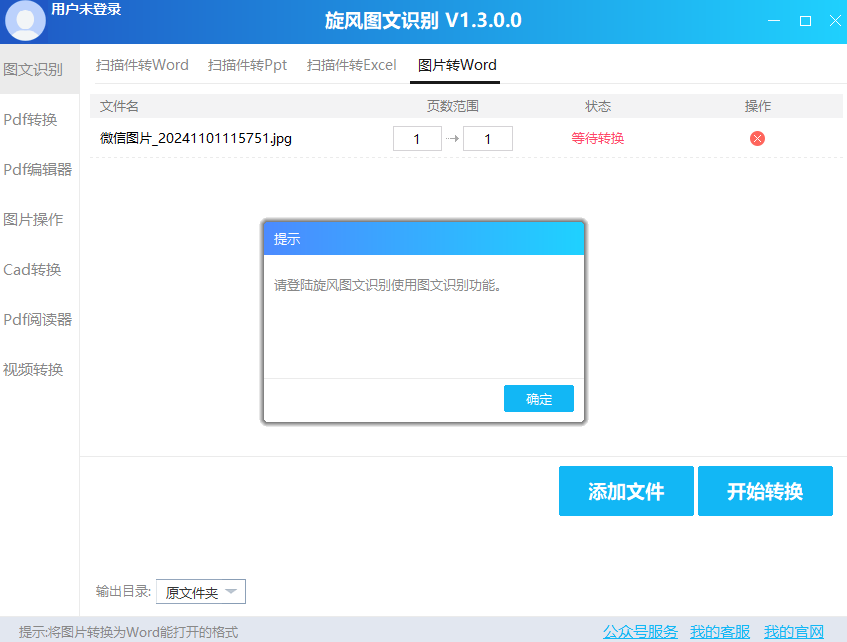Click the 页数范围 column header

(453, 106)
